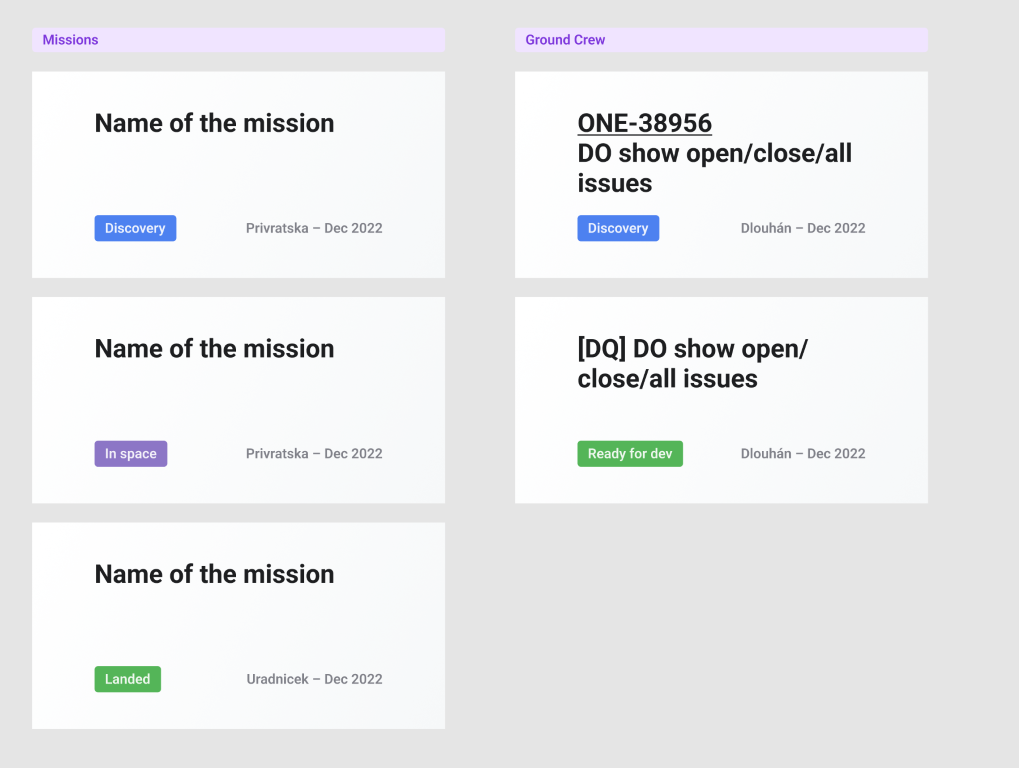Click the blue Discovery badge on Privratska card
Image resolution: width=1019 pixels, height=768 pixels.
tap(135, 228)
